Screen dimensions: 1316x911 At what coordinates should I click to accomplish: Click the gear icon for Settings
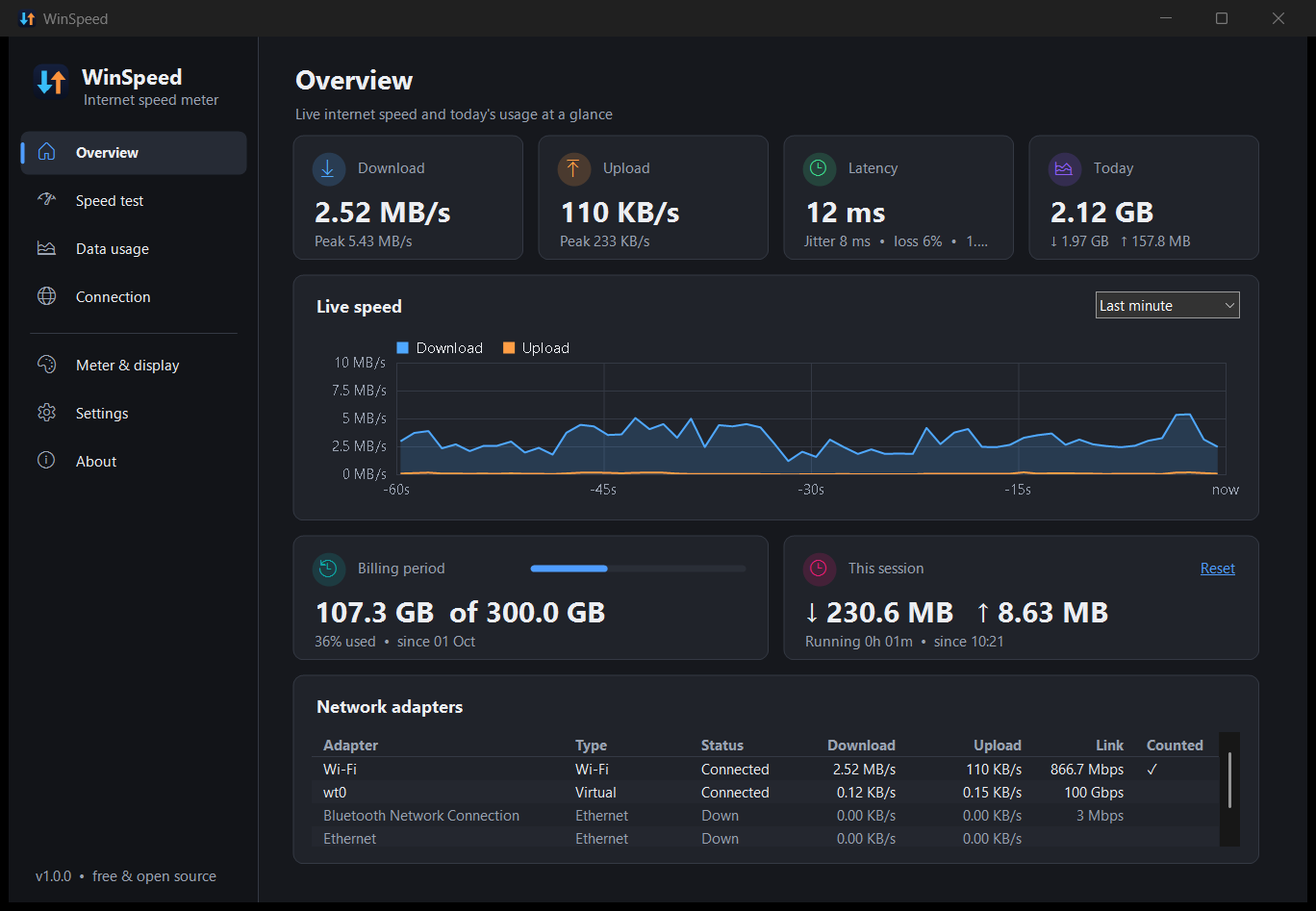tap(46, 413)
